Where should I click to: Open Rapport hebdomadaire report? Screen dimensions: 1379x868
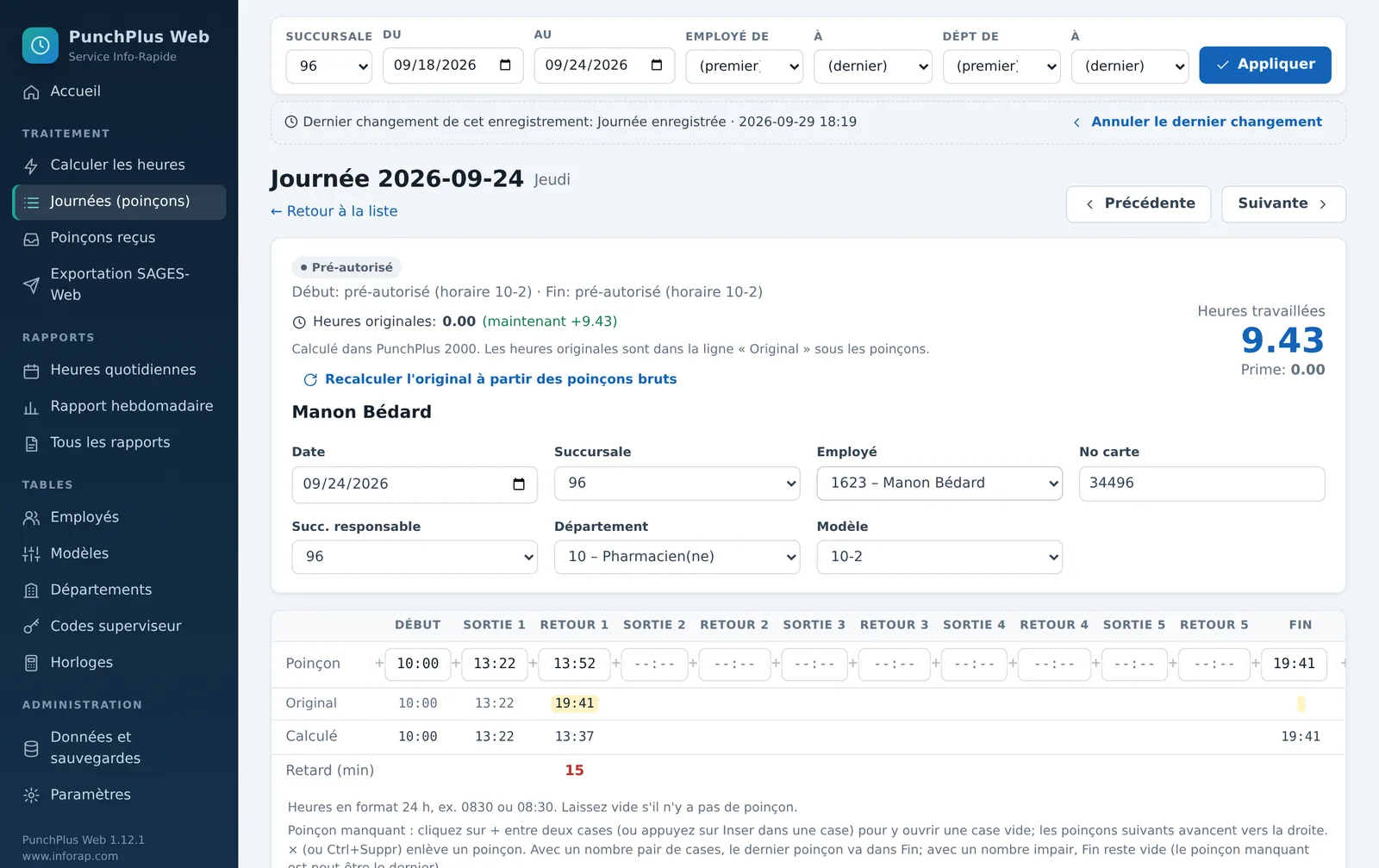(119, 407)
